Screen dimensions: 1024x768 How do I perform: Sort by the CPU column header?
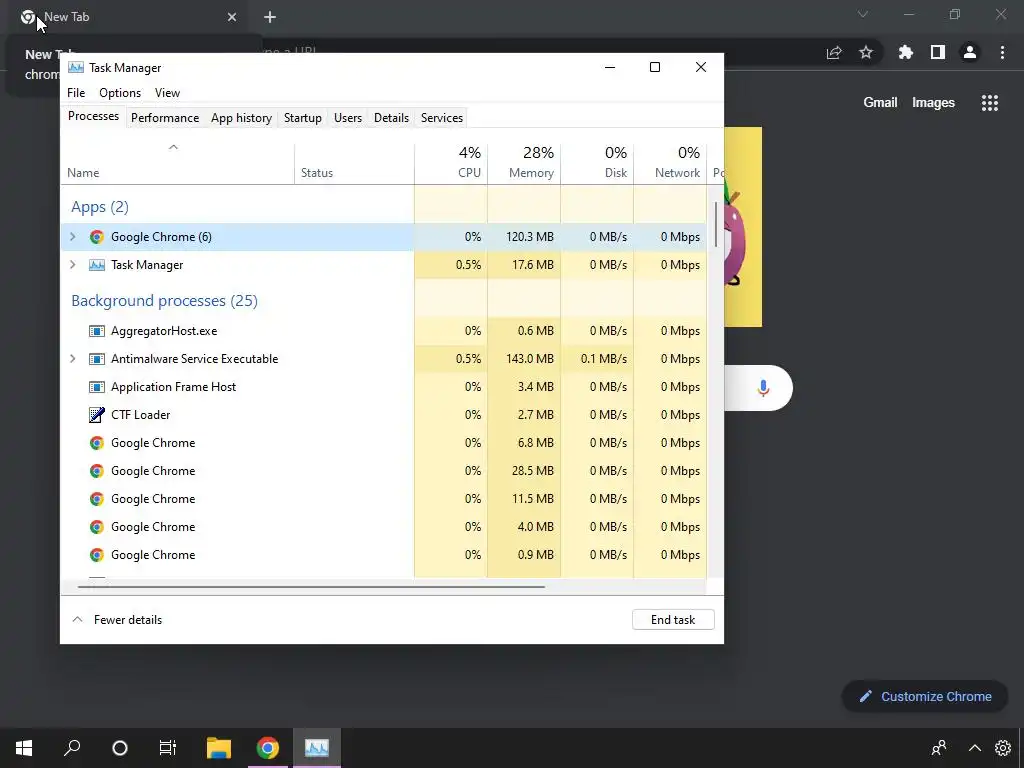tap(451, 164)
